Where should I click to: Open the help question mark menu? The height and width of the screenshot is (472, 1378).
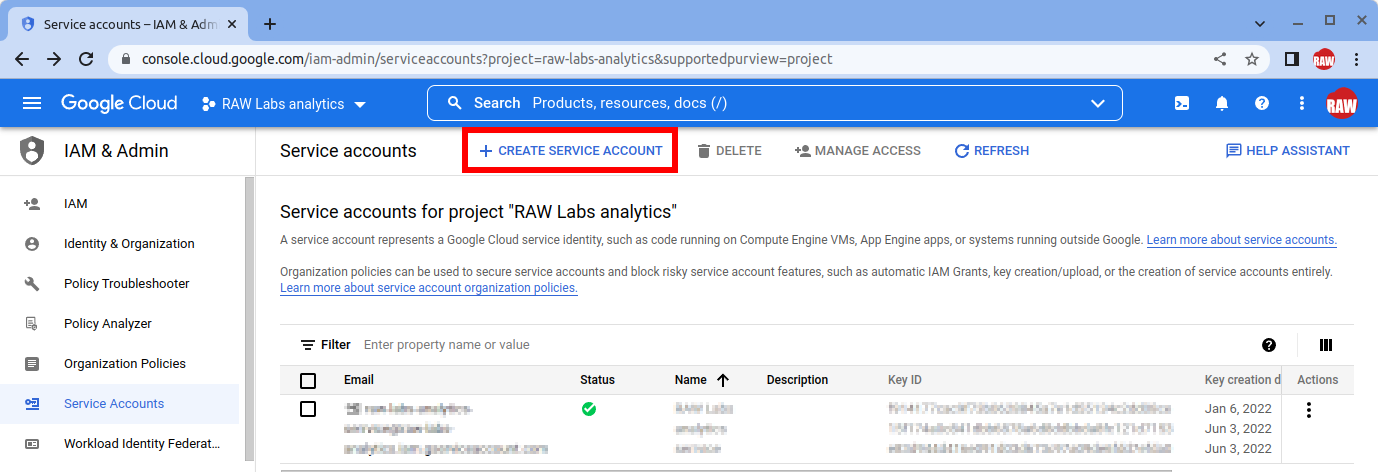tap(1262, 103)
